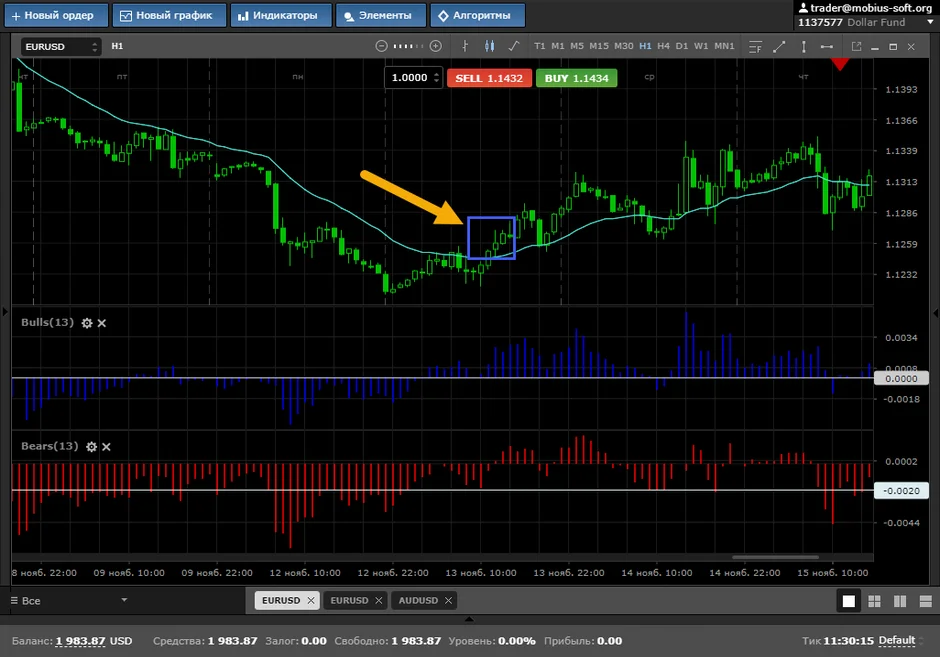Open the Алгоритмы menu
The width and height of the screenshot is (940, 657).
click(477, 16)
